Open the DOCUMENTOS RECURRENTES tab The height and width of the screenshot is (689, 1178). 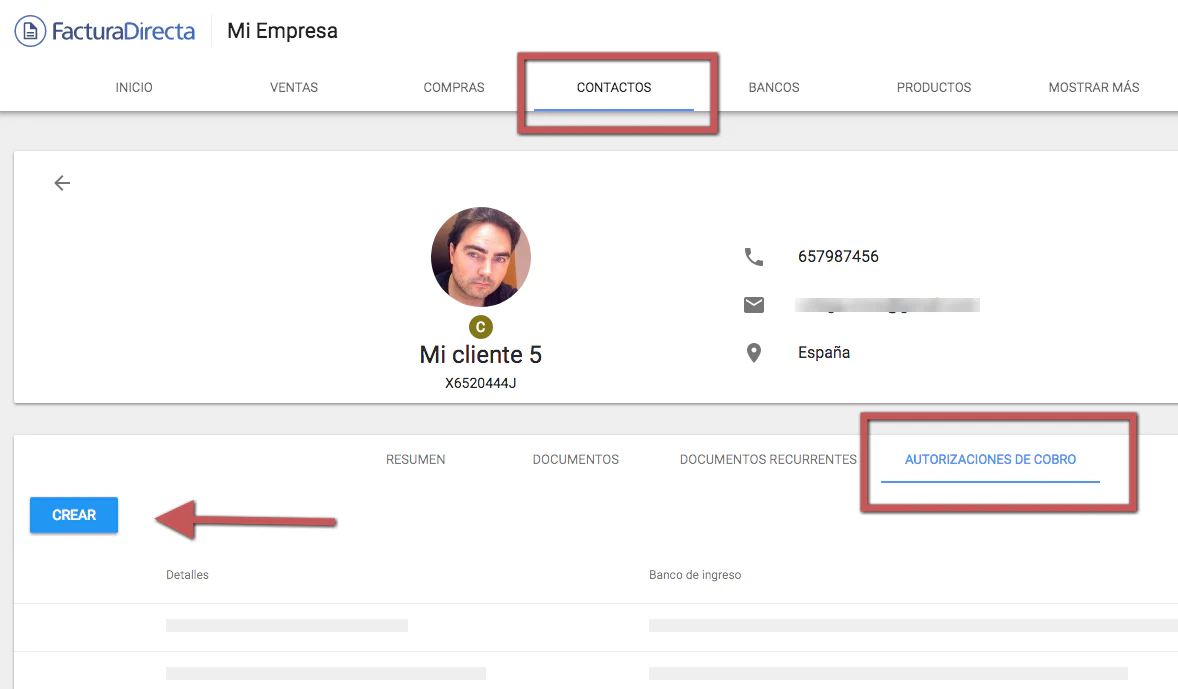pyautogui.click(x=768, y=459)
